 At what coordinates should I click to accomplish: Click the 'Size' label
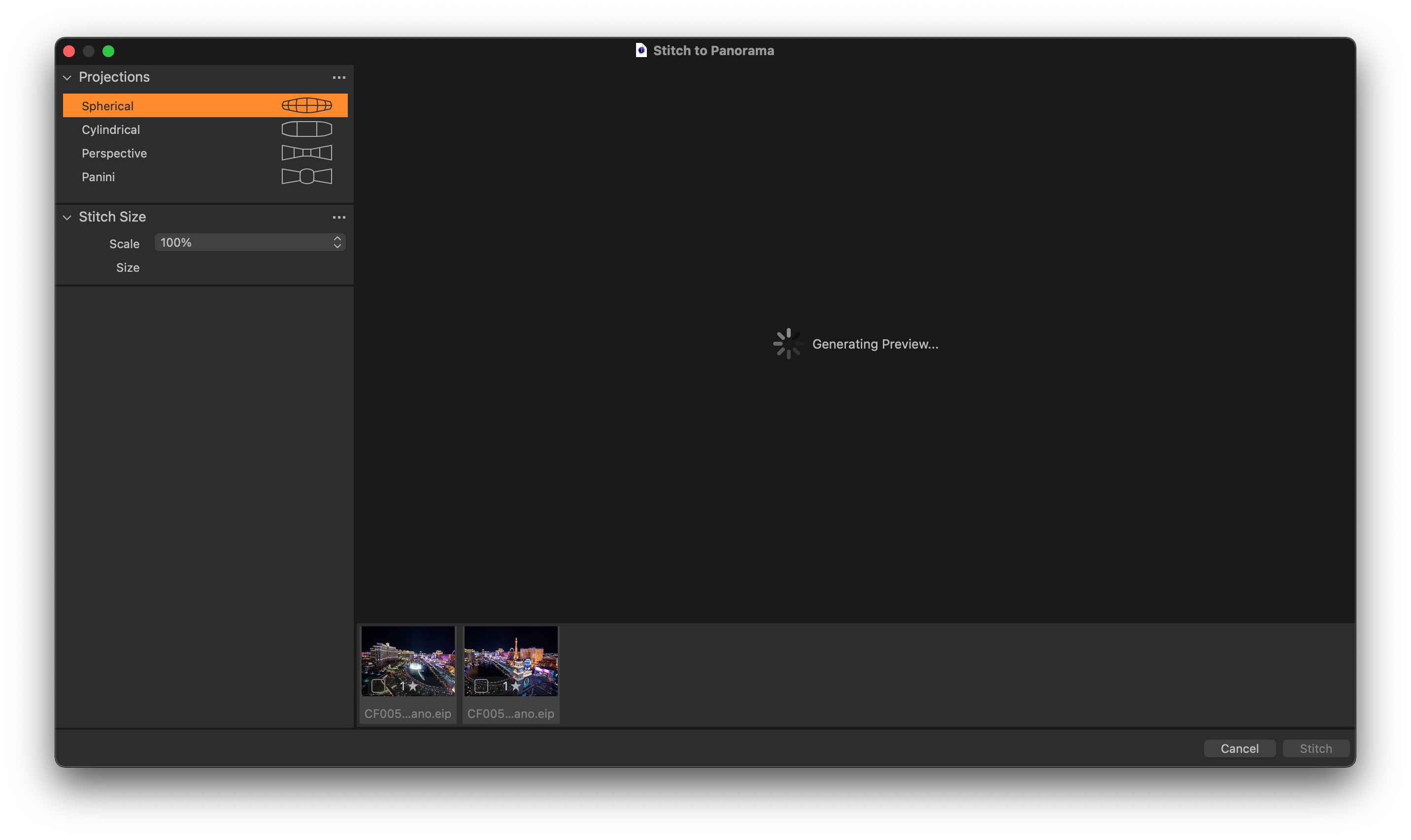coord(128,268)
